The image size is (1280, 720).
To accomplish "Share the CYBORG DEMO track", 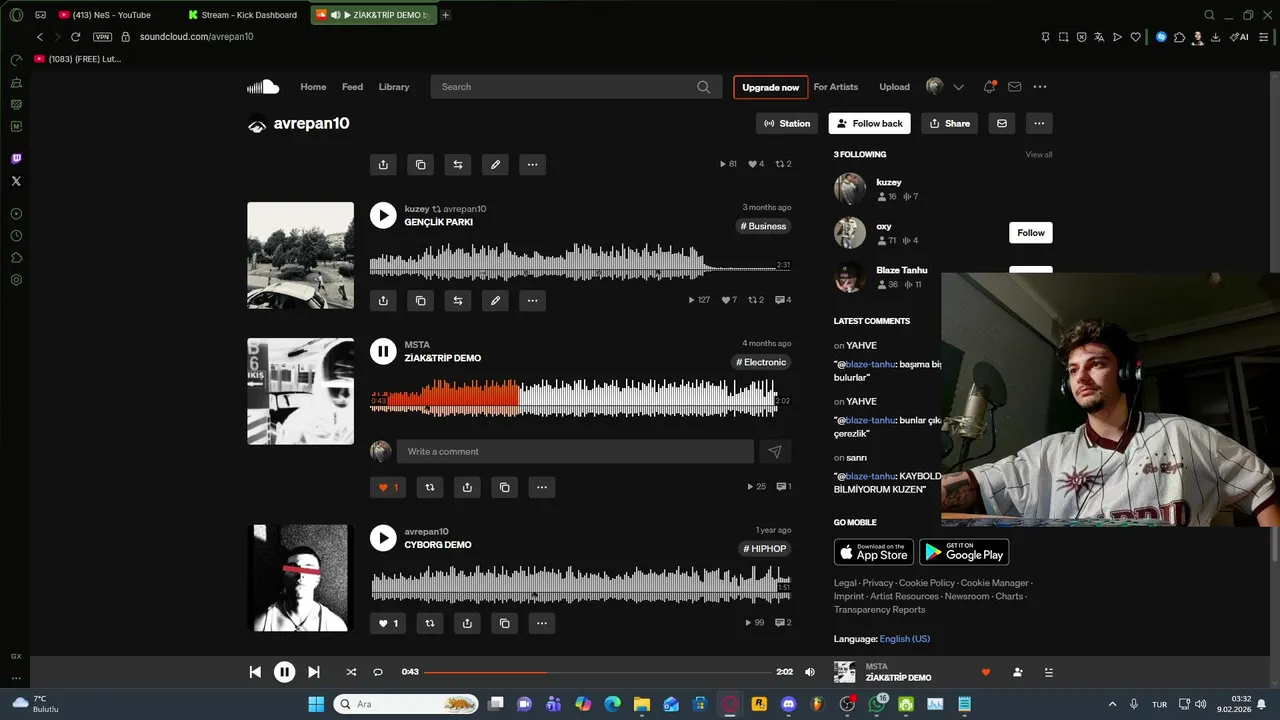I will click(467, 623).
